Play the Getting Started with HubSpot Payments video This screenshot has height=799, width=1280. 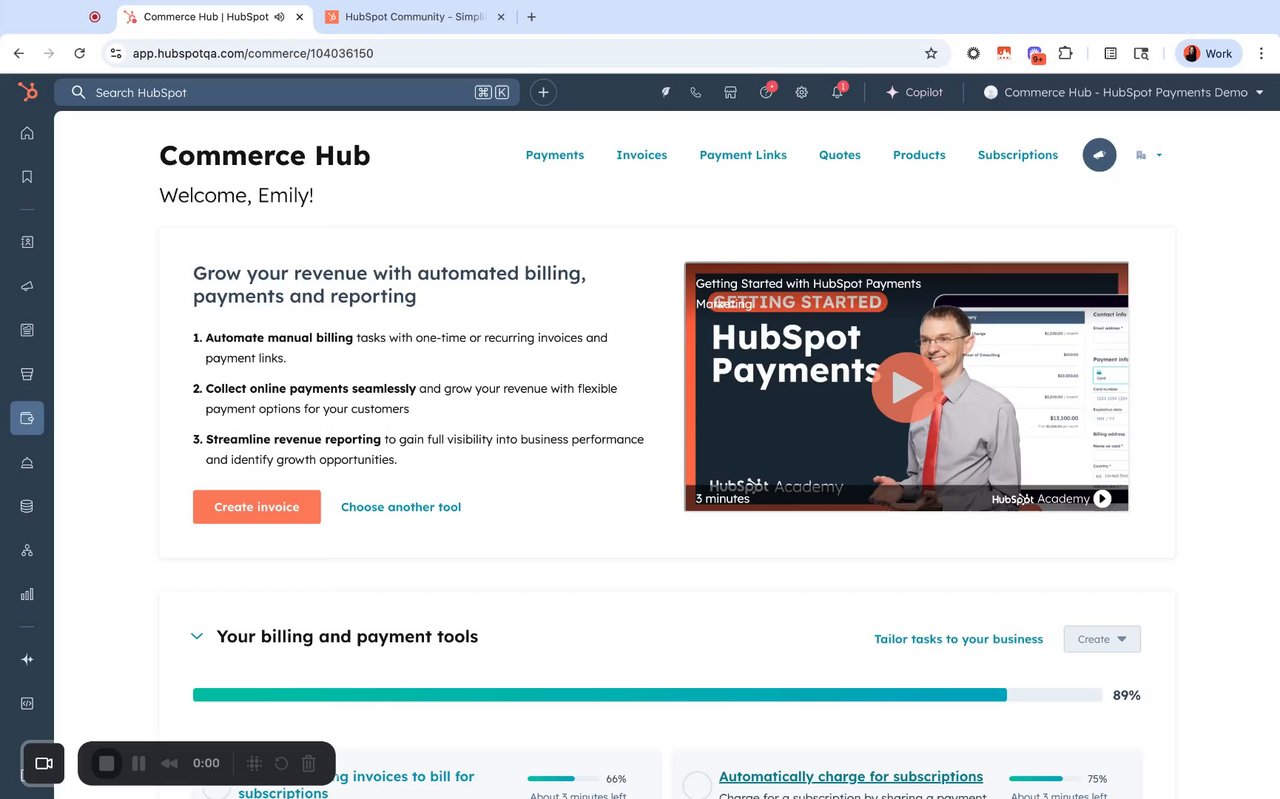pos(906,387)
